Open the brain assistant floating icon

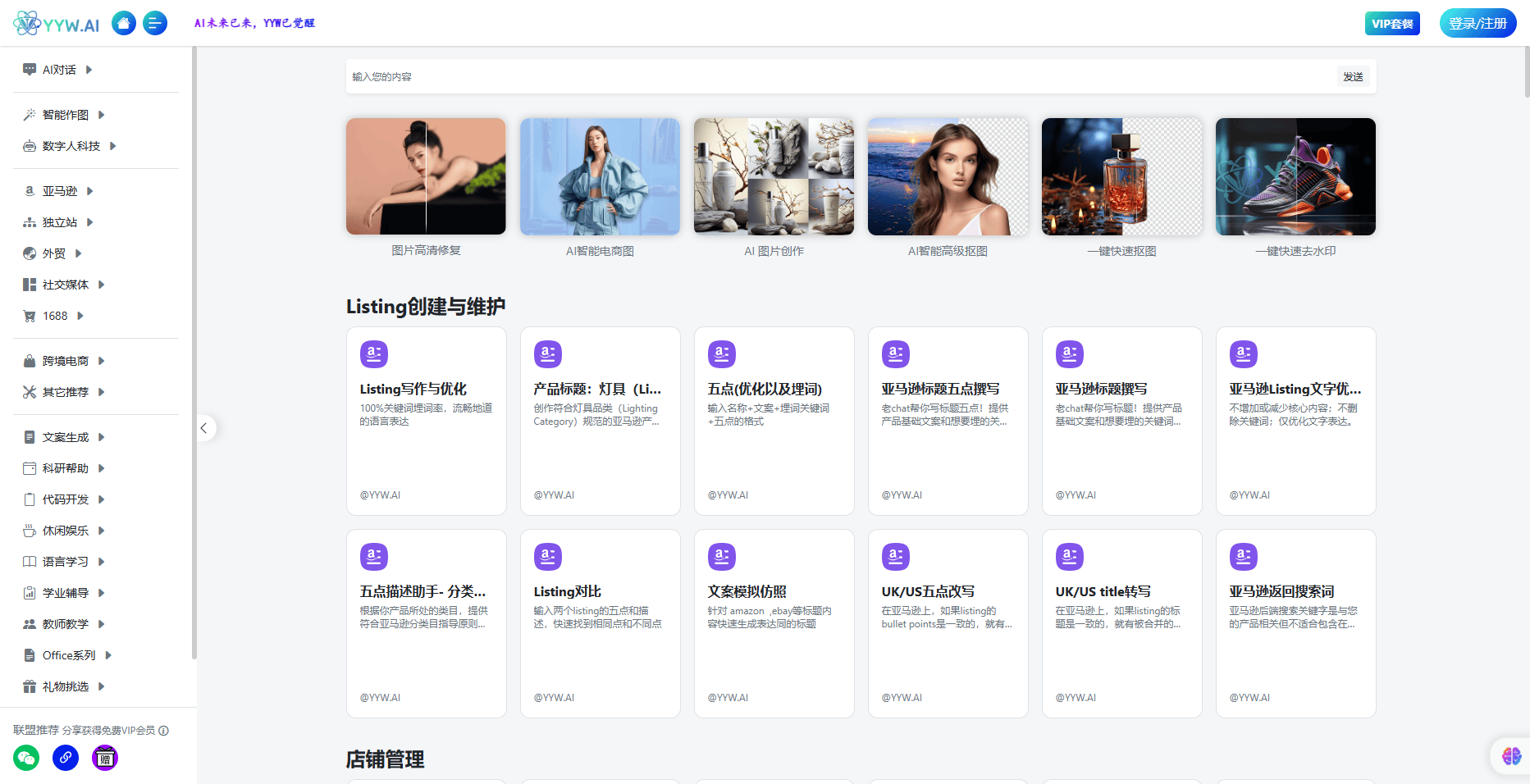pos(1511,756)
